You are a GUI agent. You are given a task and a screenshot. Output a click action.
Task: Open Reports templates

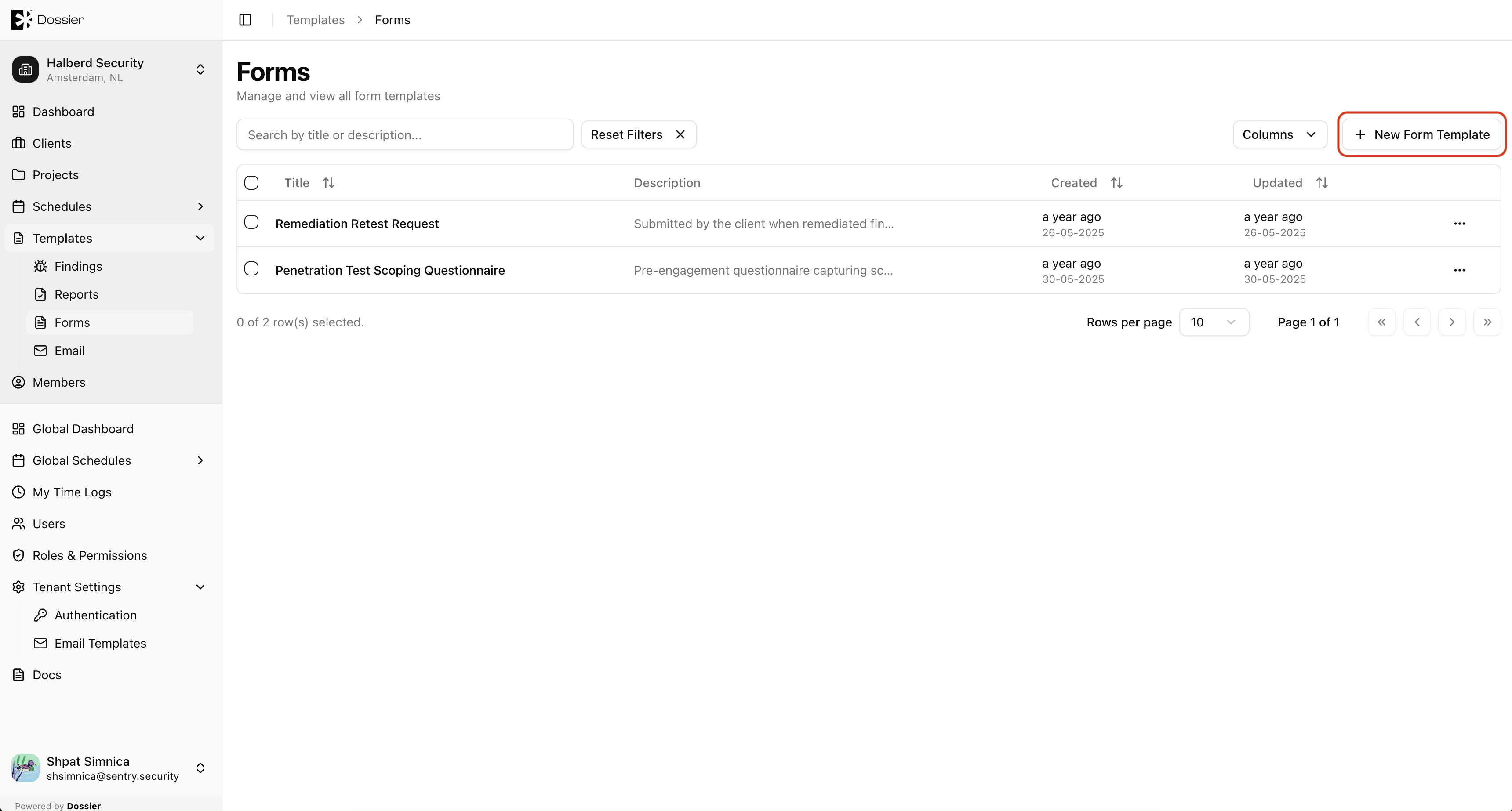click(x=110, y=295)
